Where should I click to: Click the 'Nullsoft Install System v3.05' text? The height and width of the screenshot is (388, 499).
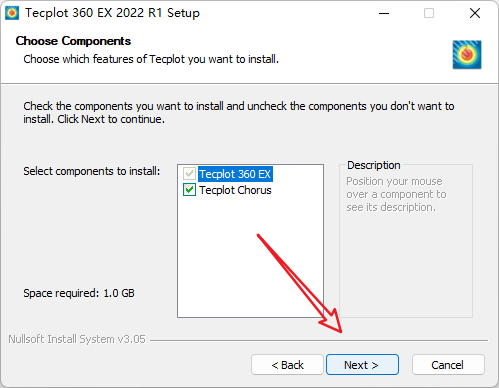[77, 339]
